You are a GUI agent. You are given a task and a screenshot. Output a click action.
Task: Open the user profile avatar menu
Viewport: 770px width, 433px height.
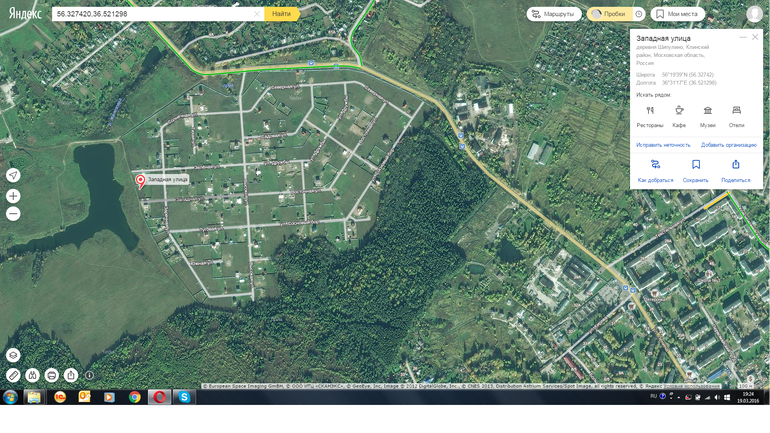[754, 14]
